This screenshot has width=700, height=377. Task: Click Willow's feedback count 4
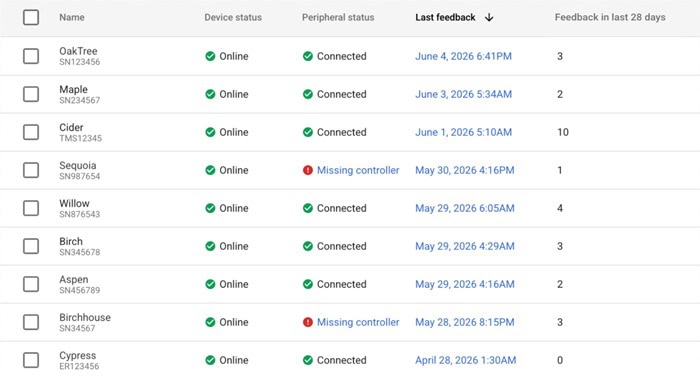click(560, 208)
